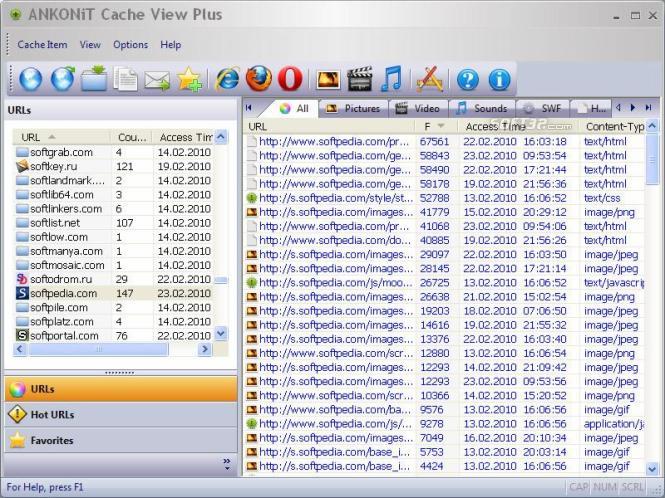Image resolution: width=665 pixels, height=498 pixels.
Task: Select the Hot URLs pane button
Action: tap(121, 414)
